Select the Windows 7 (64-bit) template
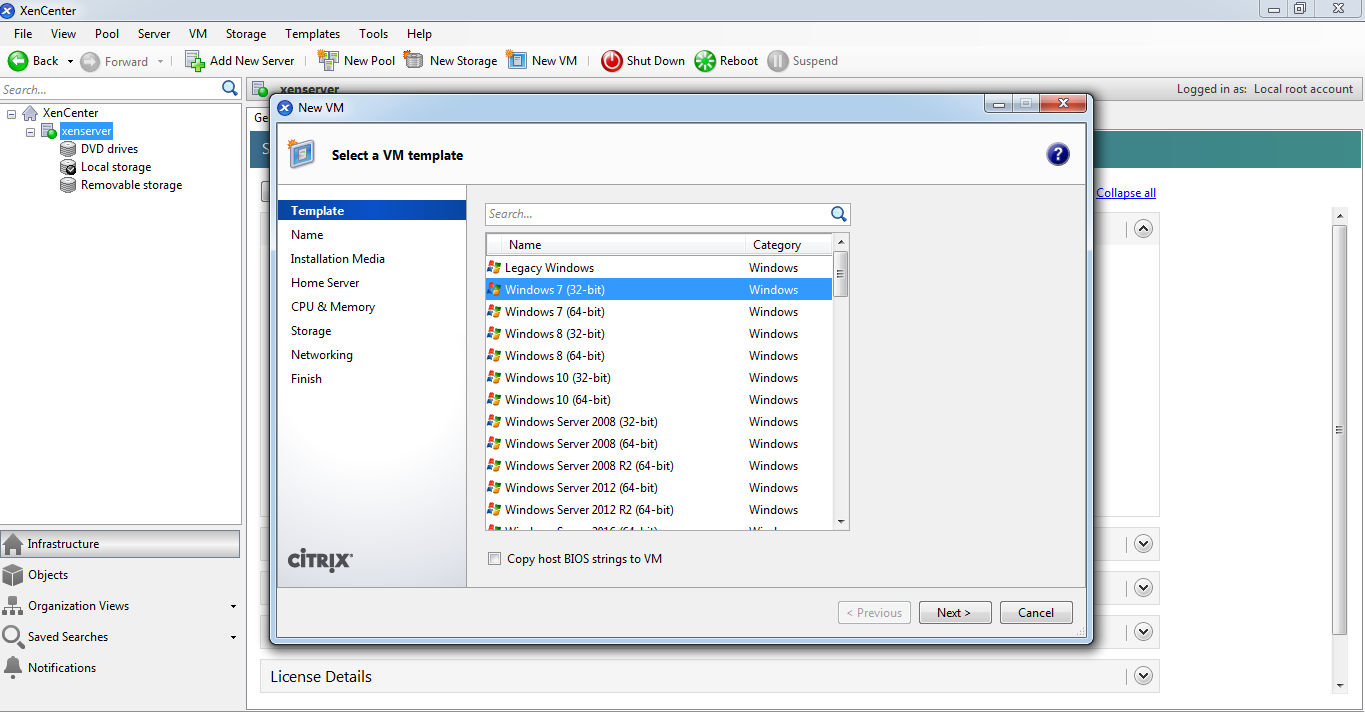The height and width of the screenshot is (712, 1365). pyautogui.click(x=659, y=312)
